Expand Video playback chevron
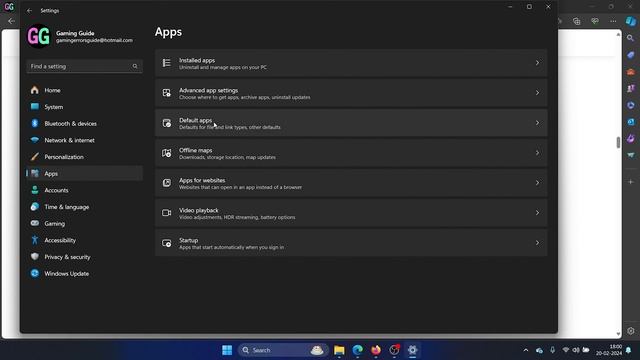This screenshot has width=640, height=360. coord(537,213)
